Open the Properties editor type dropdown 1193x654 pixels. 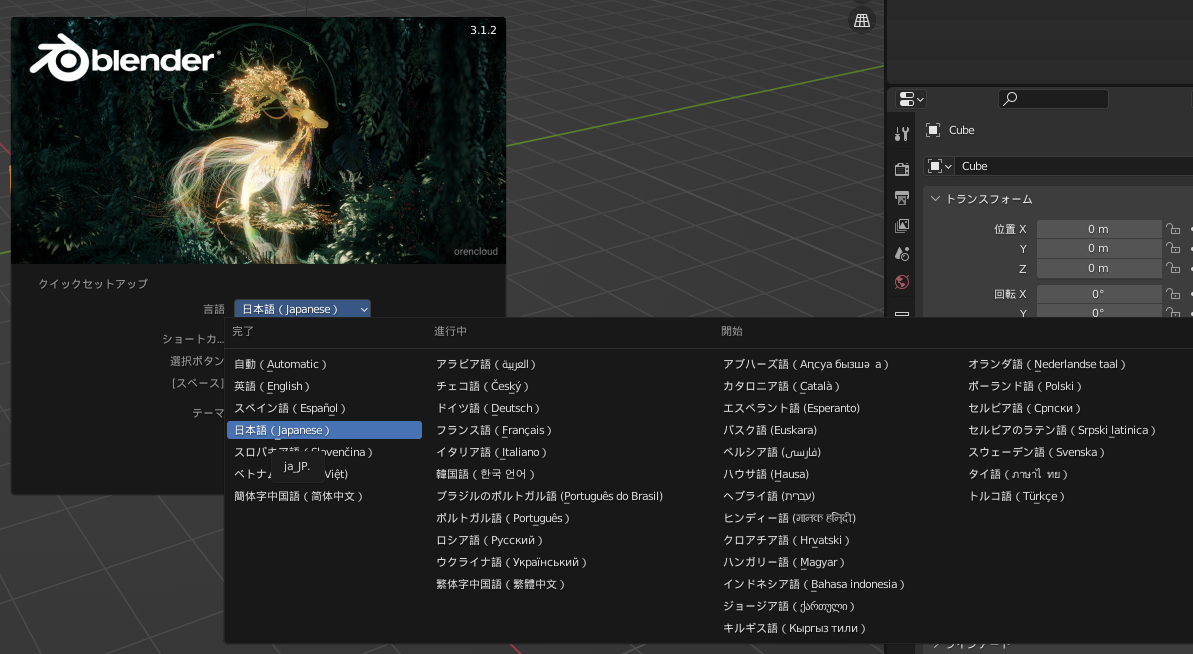coord(911,99)
